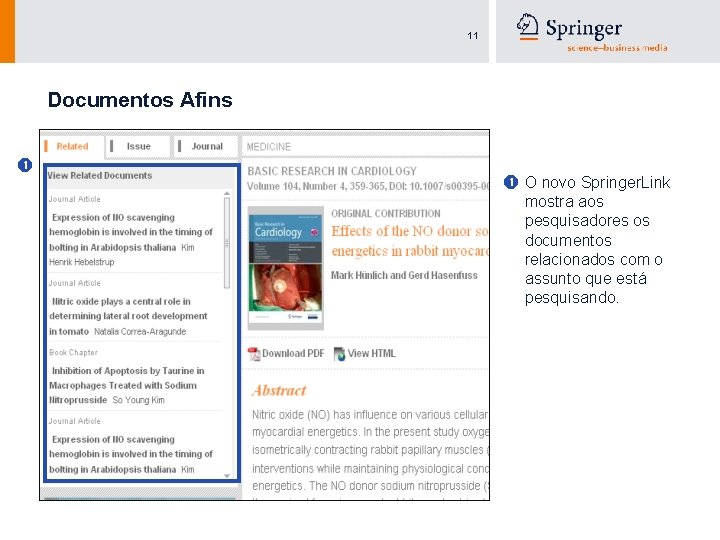Screen dimensions: 720x540
Task: Open 'Nitric oxide plays a central role' article
Action: tap(128, 316)
